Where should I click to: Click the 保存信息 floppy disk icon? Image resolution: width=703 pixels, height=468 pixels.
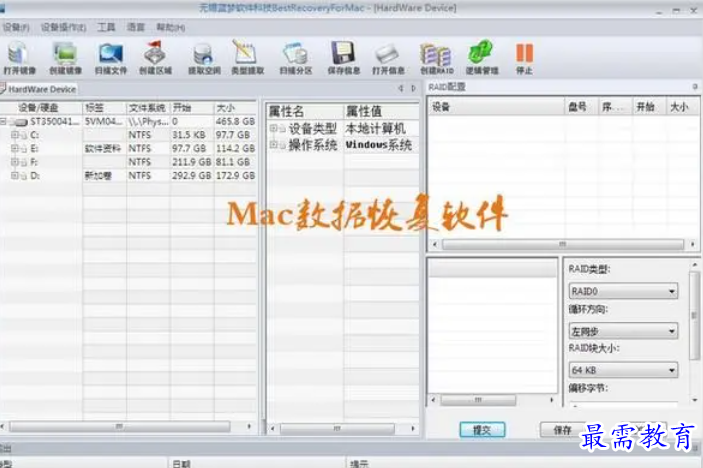(x=343, y=53)
